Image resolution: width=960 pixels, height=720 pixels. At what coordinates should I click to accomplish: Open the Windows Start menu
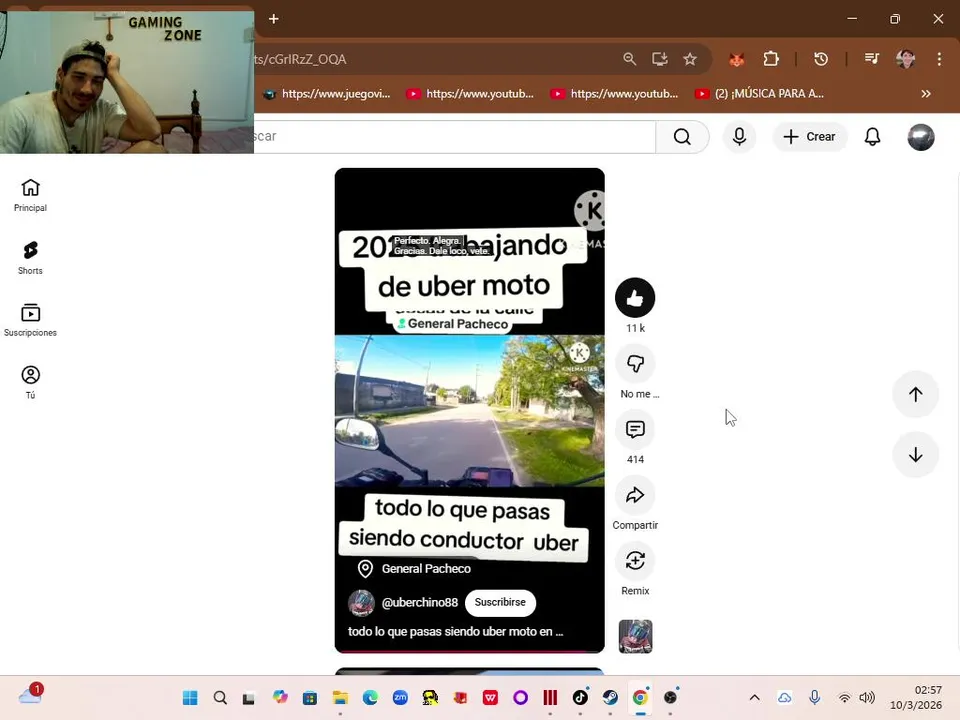pyautogui.click(x=190, y=698)
